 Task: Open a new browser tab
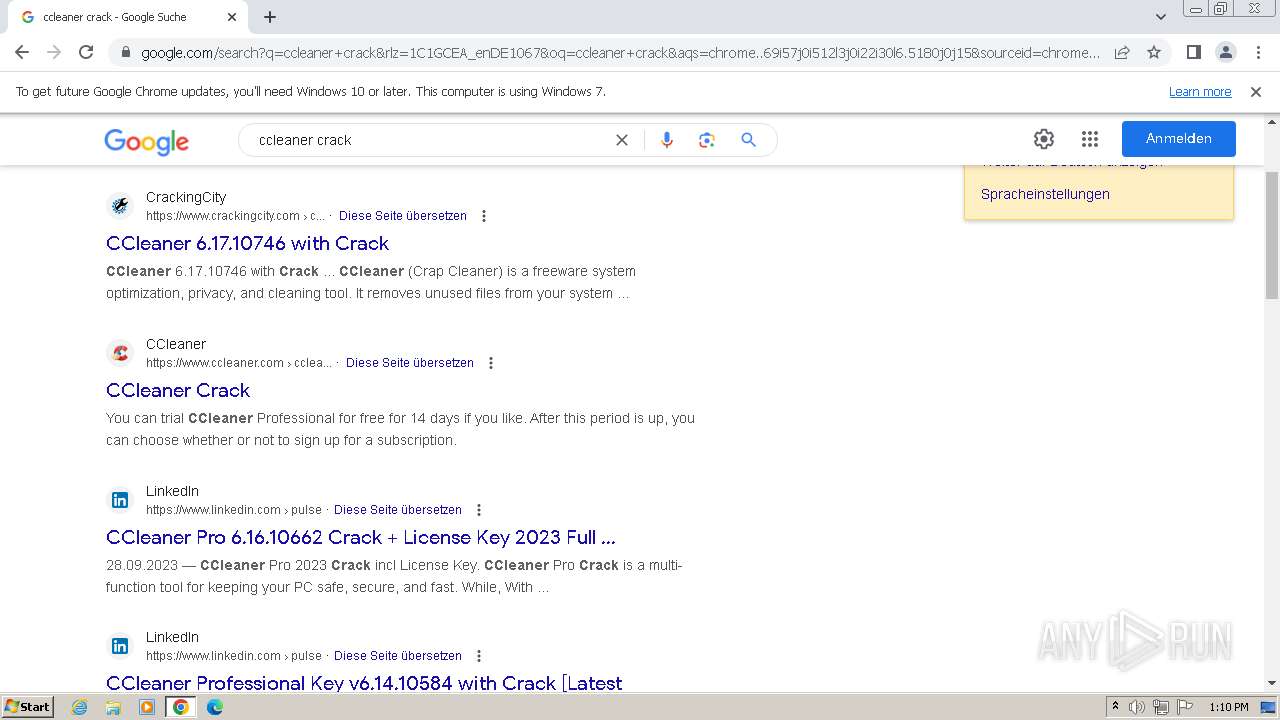click(270, 17)
